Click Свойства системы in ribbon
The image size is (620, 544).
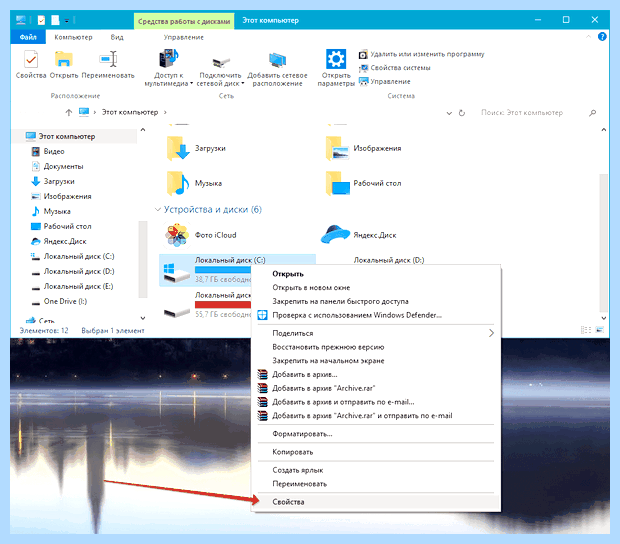click(x=395, y=68)
